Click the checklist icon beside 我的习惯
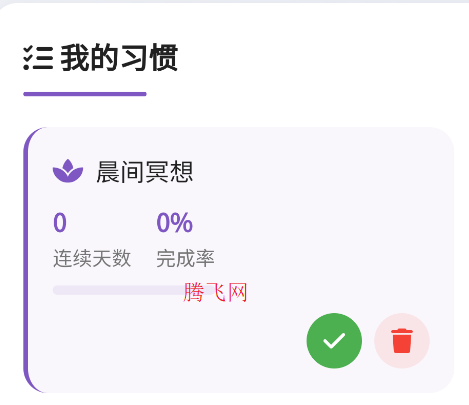Viewport: 469px width, 405px height. click(38, 58)
